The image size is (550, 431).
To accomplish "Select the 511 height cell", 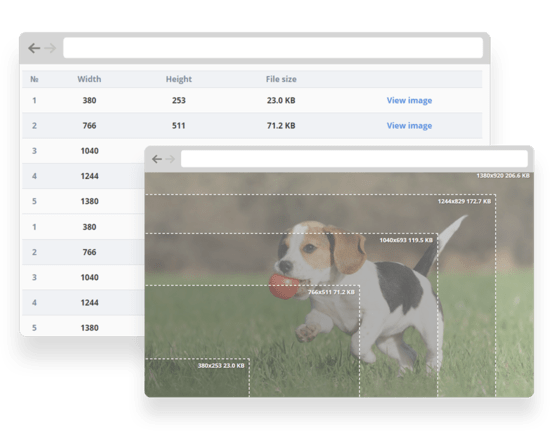I will (x=179, y=126).
